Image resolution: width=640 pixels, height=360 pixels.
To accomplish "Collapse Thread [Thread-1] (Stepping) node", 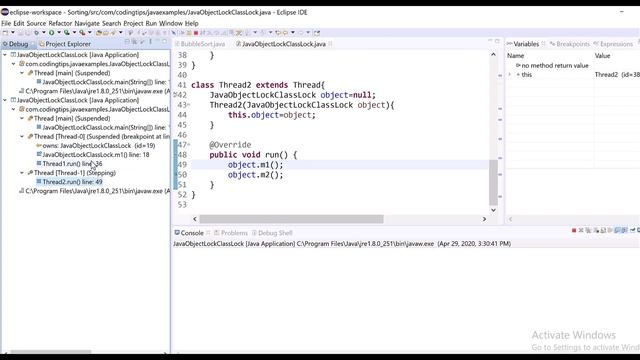I will pos(22,173).
